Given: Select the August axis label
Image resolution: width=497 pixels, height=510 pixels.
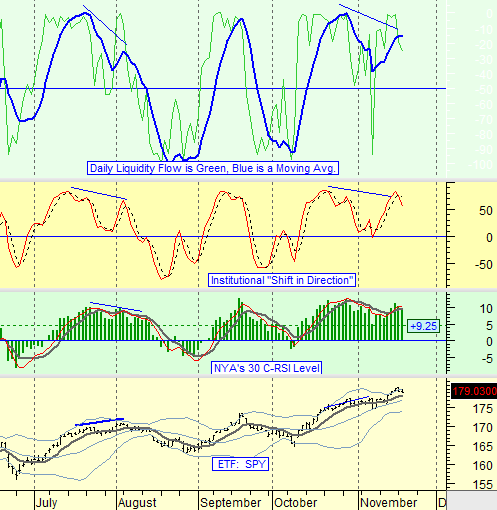Looking at the screenshot, I should pyautogui.click(x=137, y=503).
